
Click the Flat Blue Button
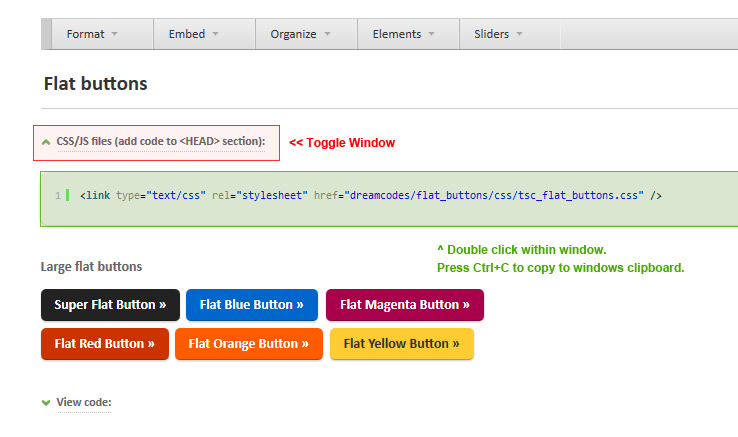[x=252, y=305]
